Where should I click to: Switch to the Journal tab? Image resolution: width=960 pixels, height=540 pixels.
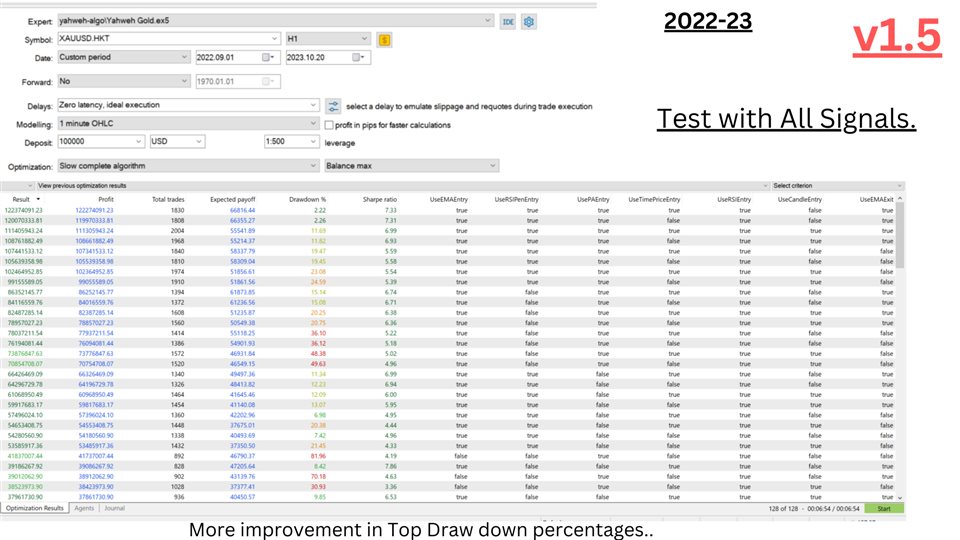(x=114, y=508)
